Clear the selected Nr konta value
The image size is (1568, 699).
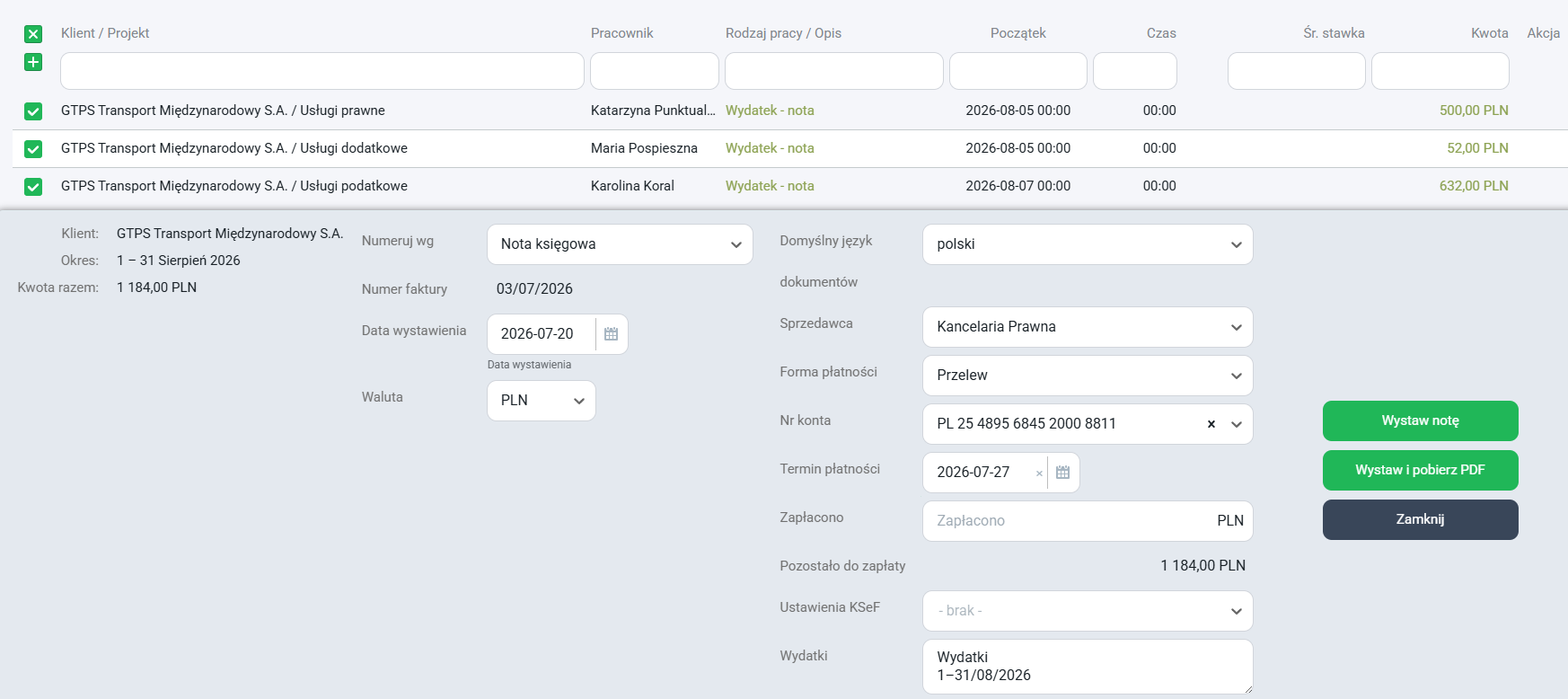1211,424
